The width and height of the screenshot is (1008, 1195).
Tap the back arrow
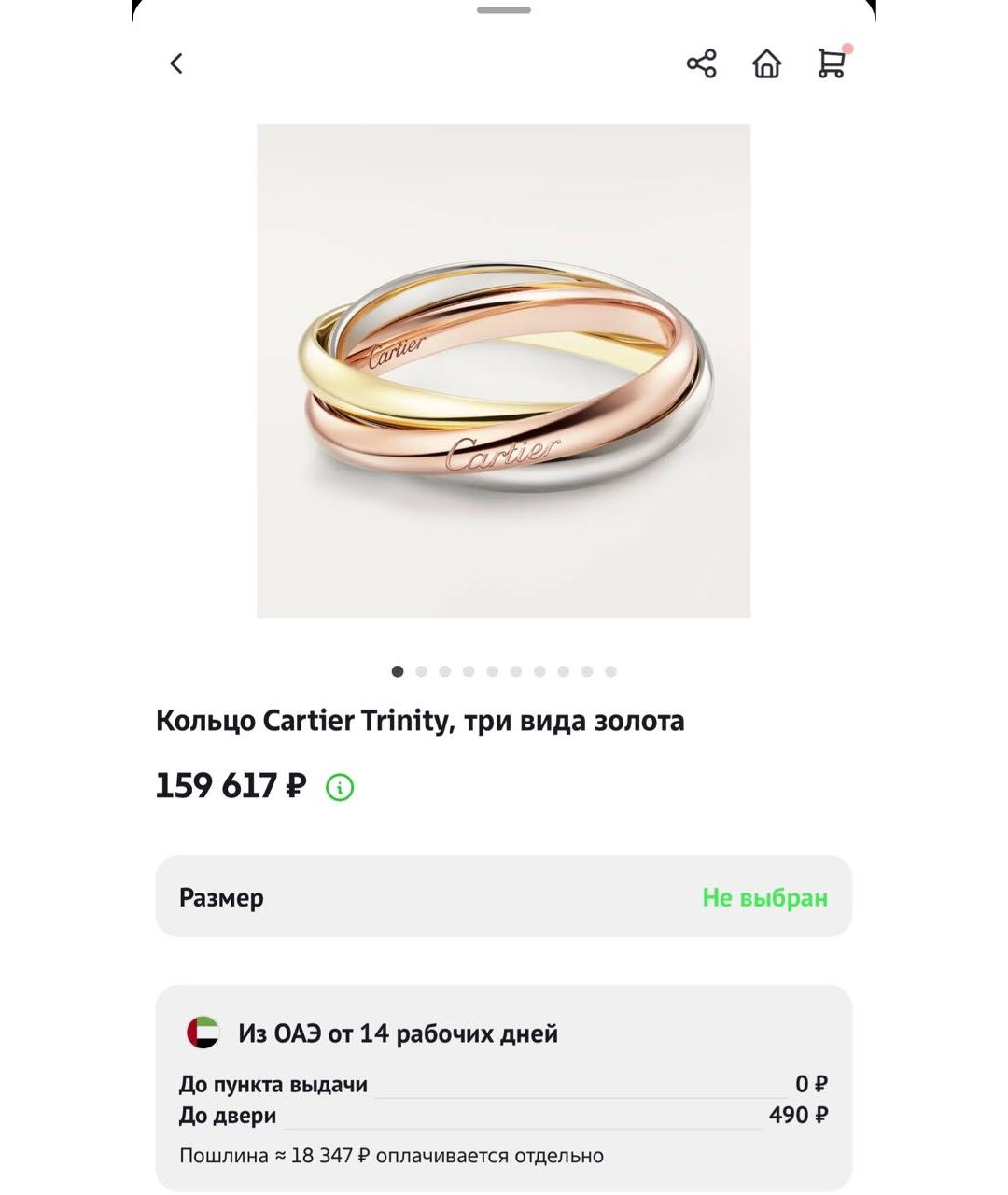coord(175,63)
